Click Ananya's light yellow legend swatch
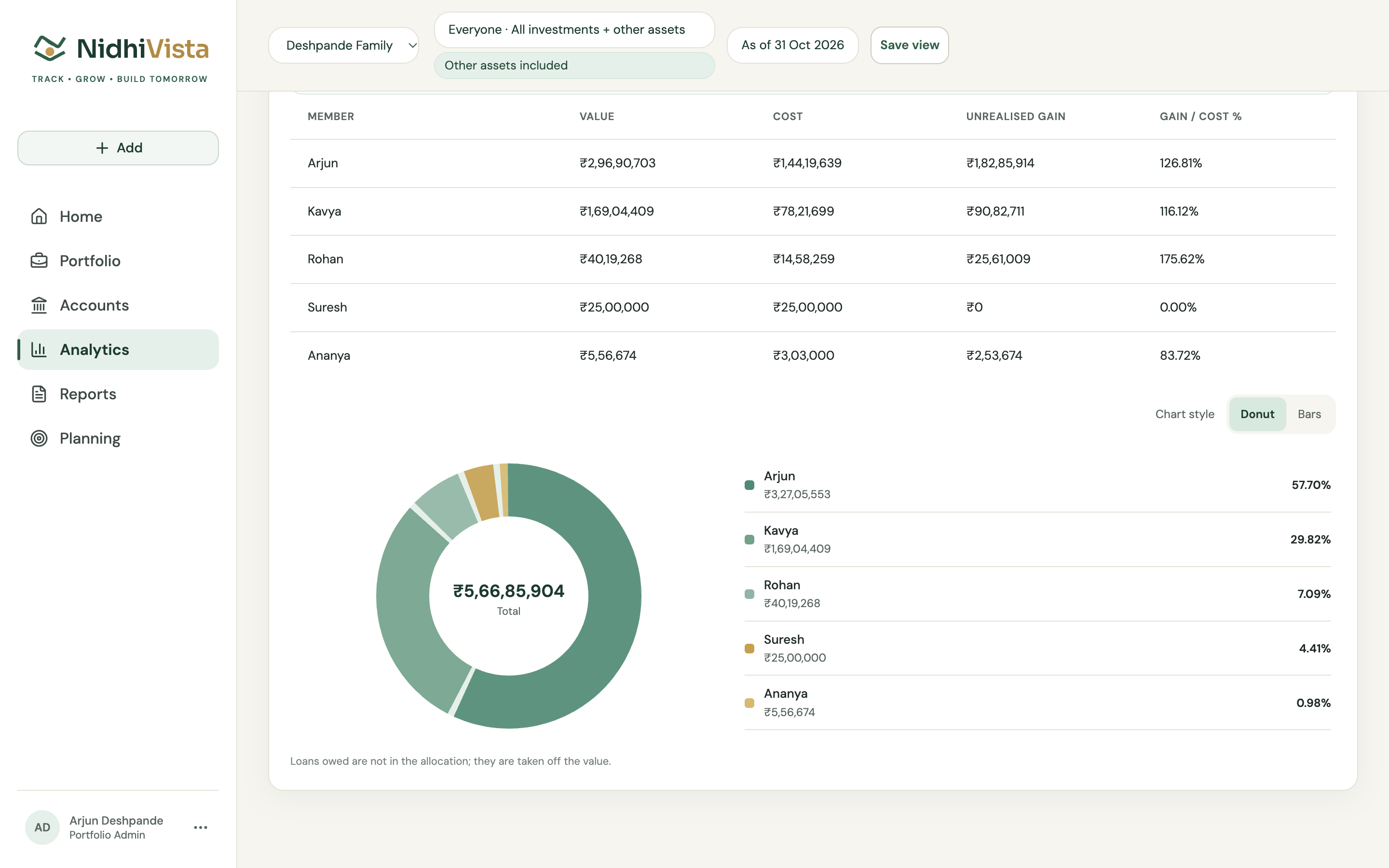 749,703
